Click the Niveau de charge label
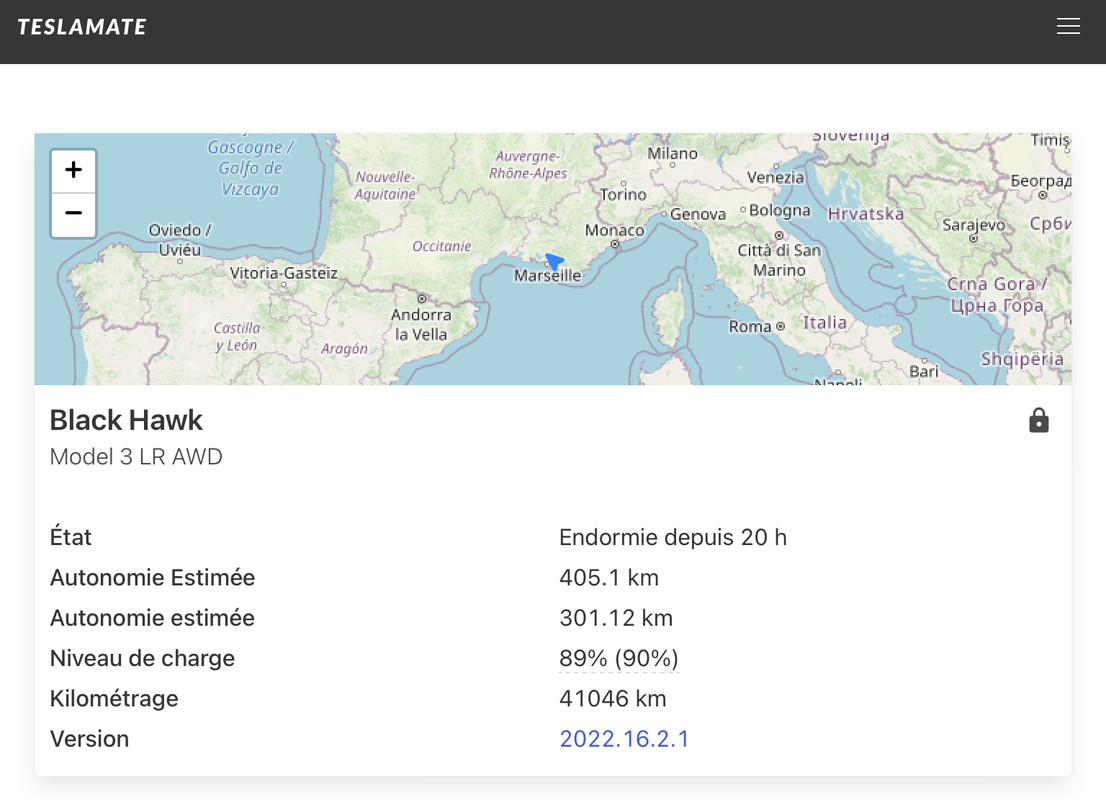This screenshot has height=800, width=1106. tap(142, 658)
